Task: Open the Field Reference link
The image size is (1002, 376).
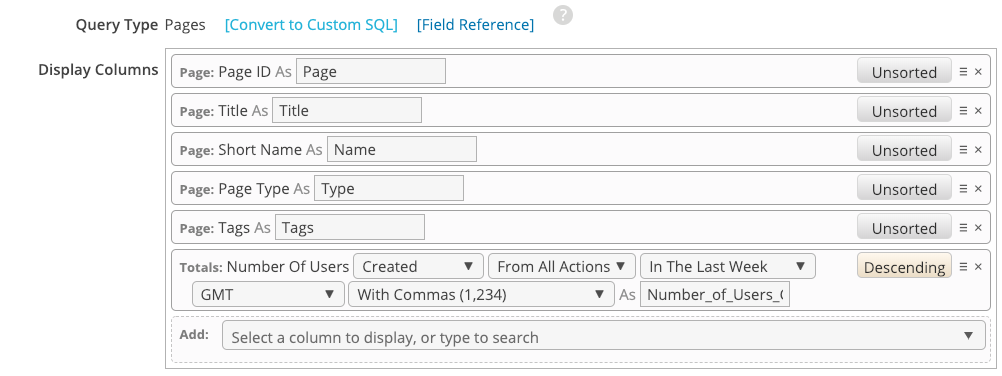Action: (475, 25)
